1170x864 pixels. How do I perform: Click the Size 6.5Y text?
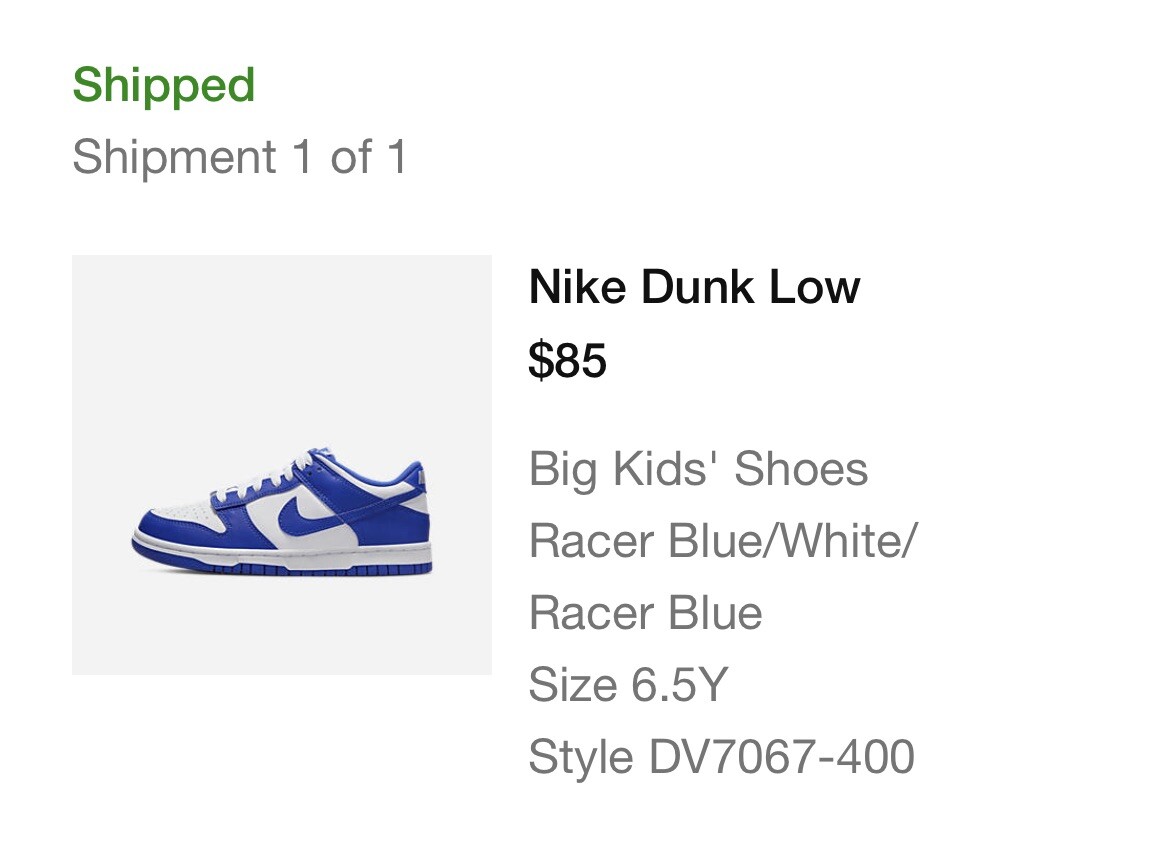(628, 685)
